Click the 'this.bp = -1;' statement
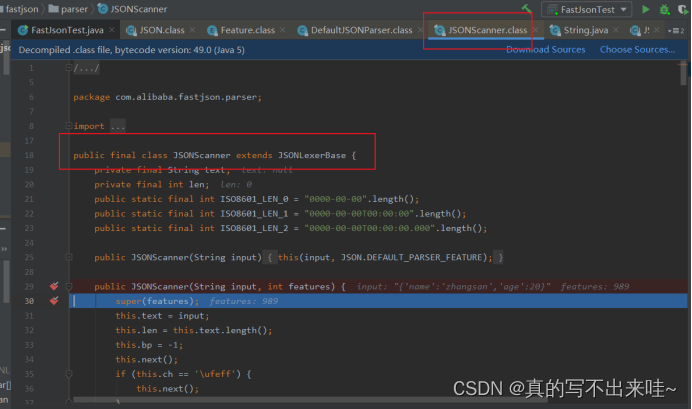The image size is (692, 409). pyautogui.click(x=149, y=345)
